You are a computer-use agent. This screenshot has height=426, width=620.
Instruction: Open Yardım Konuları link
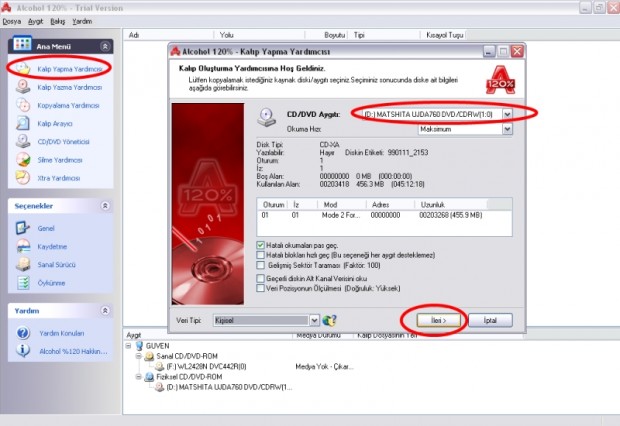pyautogui.click(x=62, y=333)
